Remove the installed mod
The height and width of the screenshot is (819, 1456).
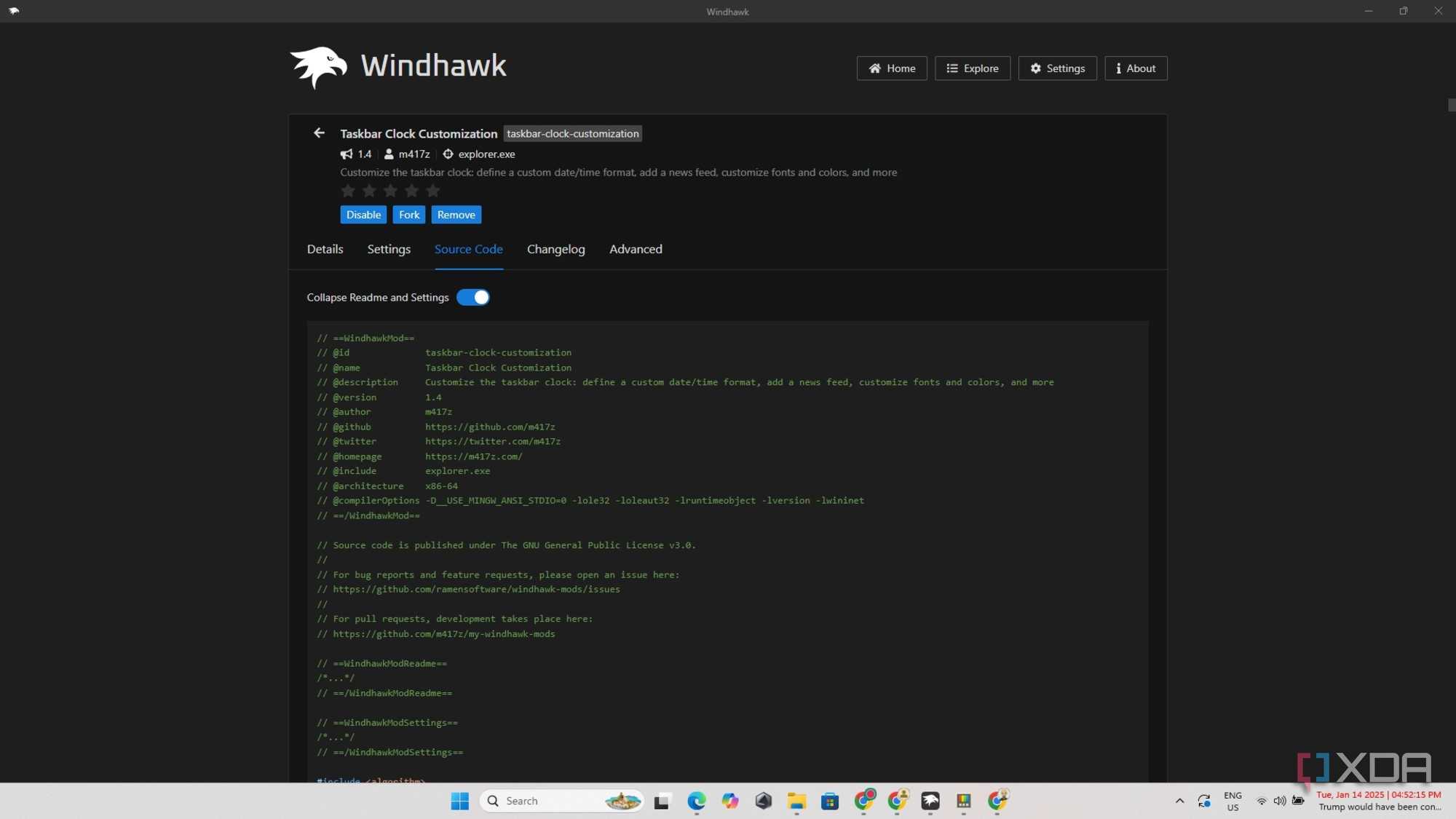[x=456, y=215]
